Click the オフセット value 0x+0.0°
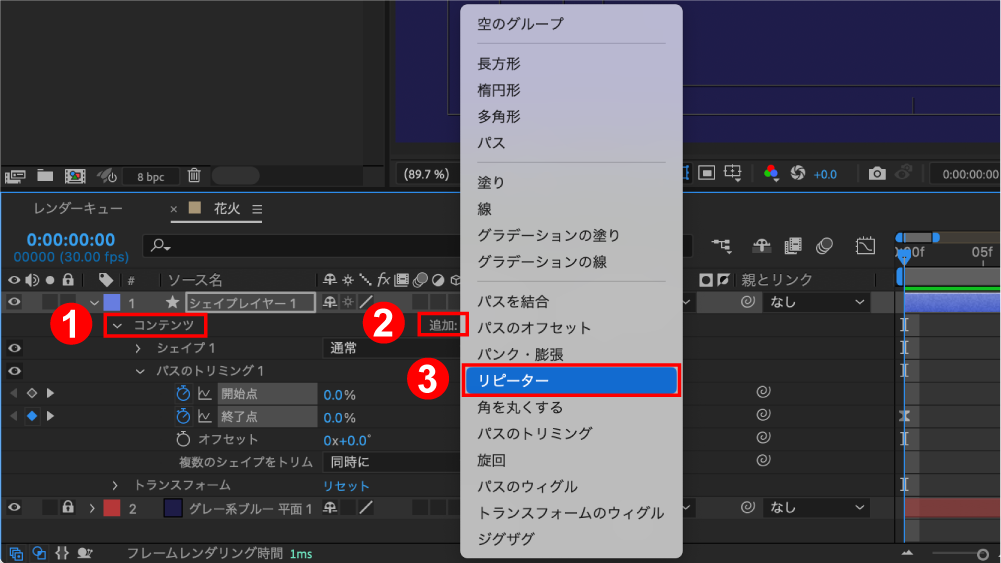 click(x=347, y=440)
